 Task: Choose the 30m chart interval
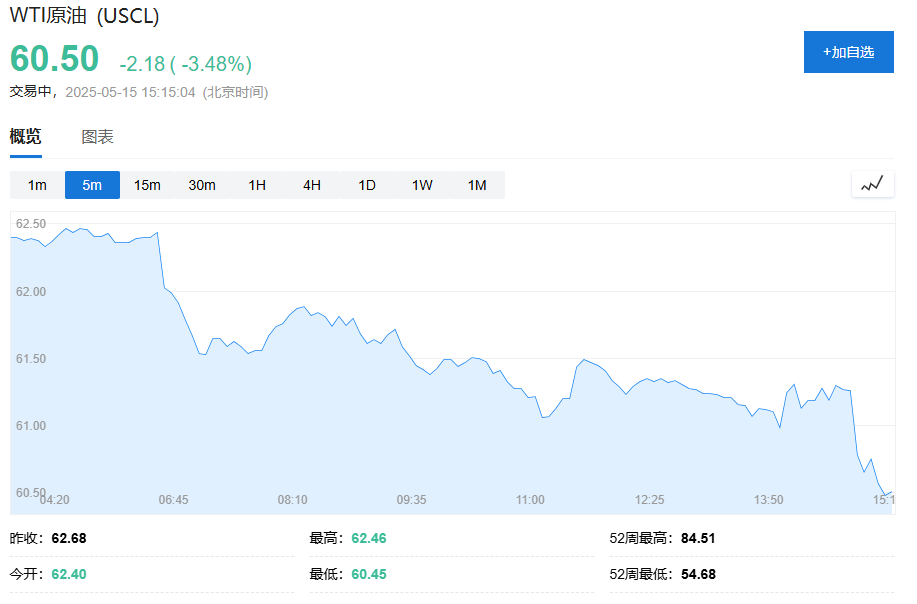pyautogui.click(x=202, y=185)
